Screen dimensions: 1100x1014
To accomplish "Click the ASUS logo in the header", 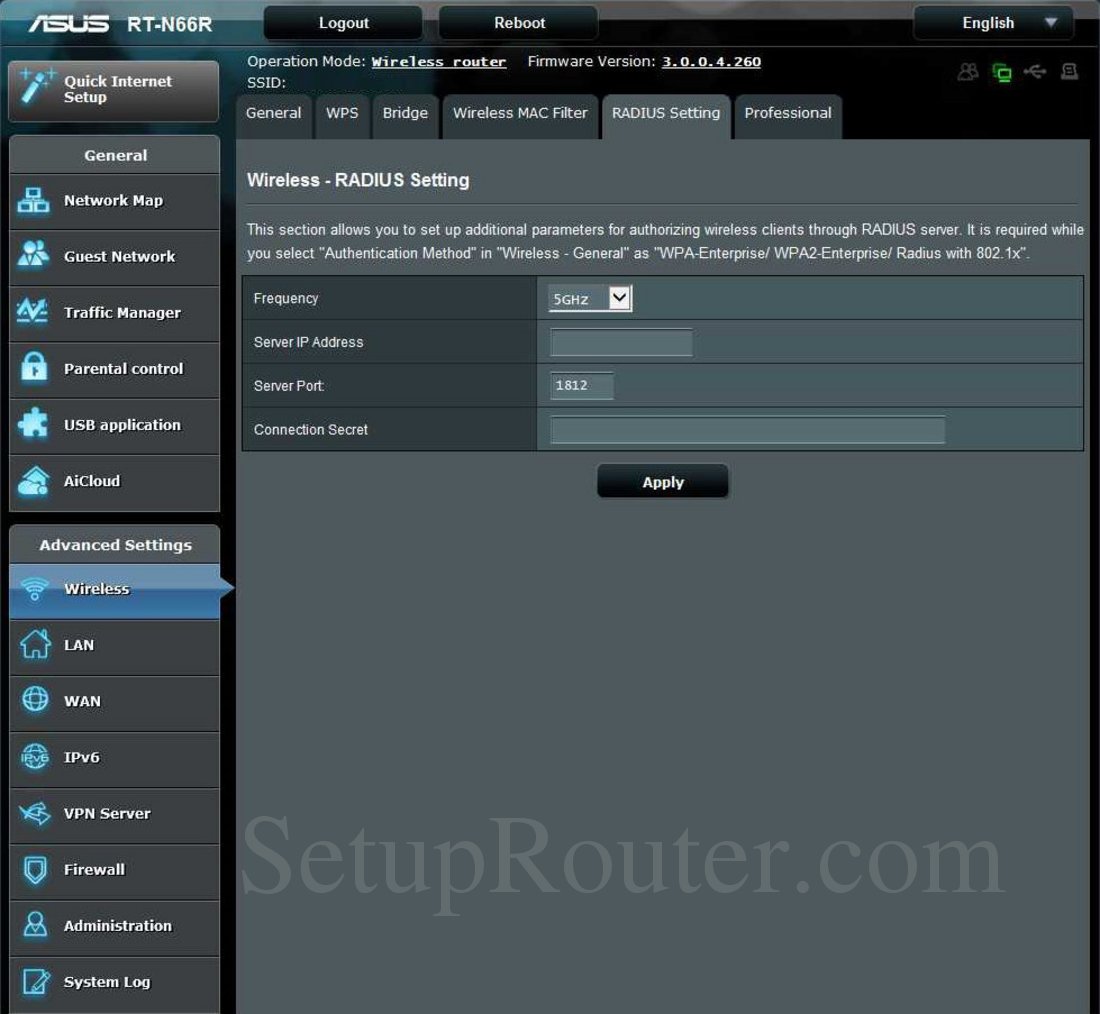I will (69, 24).
